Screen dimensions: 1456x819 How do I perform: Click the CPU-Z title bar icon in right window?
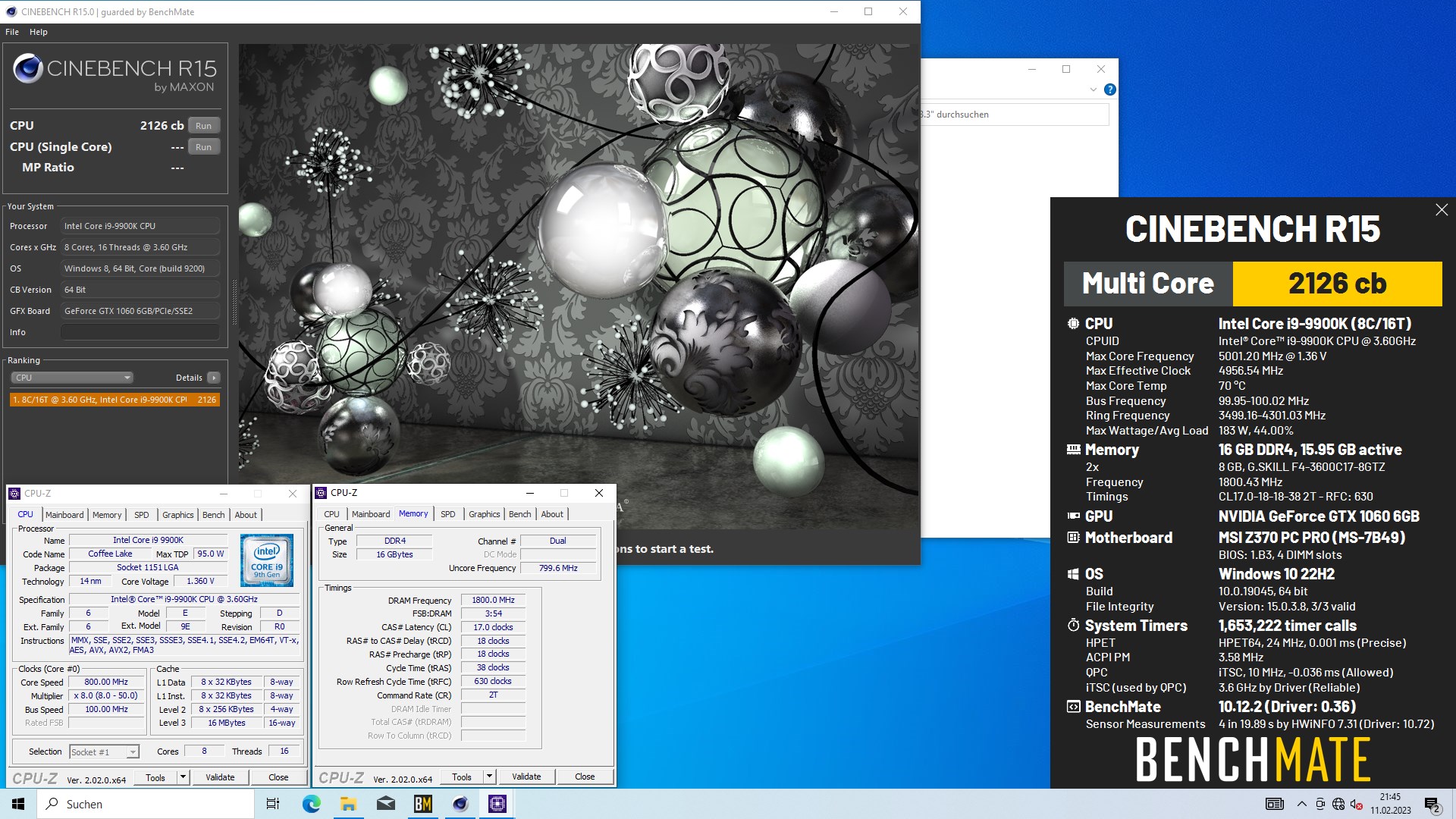tap(321, 493)
